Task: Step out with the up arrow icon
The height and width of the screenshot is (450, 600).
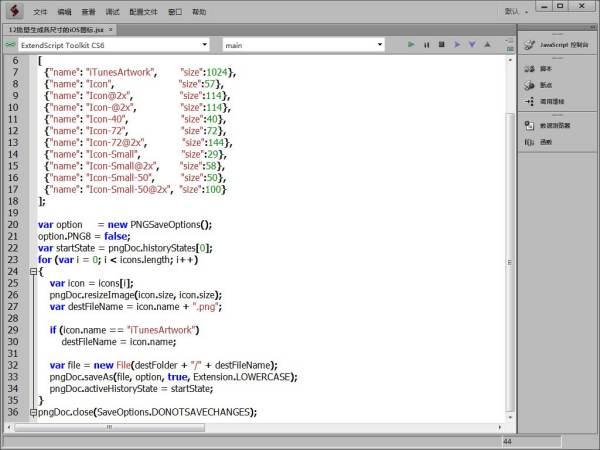Action: (487, 44)
